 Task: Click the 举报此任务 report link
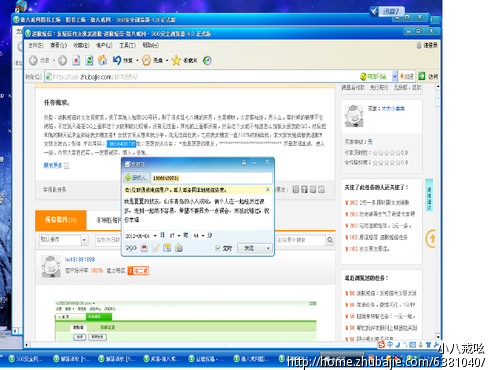pyautogui.click(x=54, y=190)
